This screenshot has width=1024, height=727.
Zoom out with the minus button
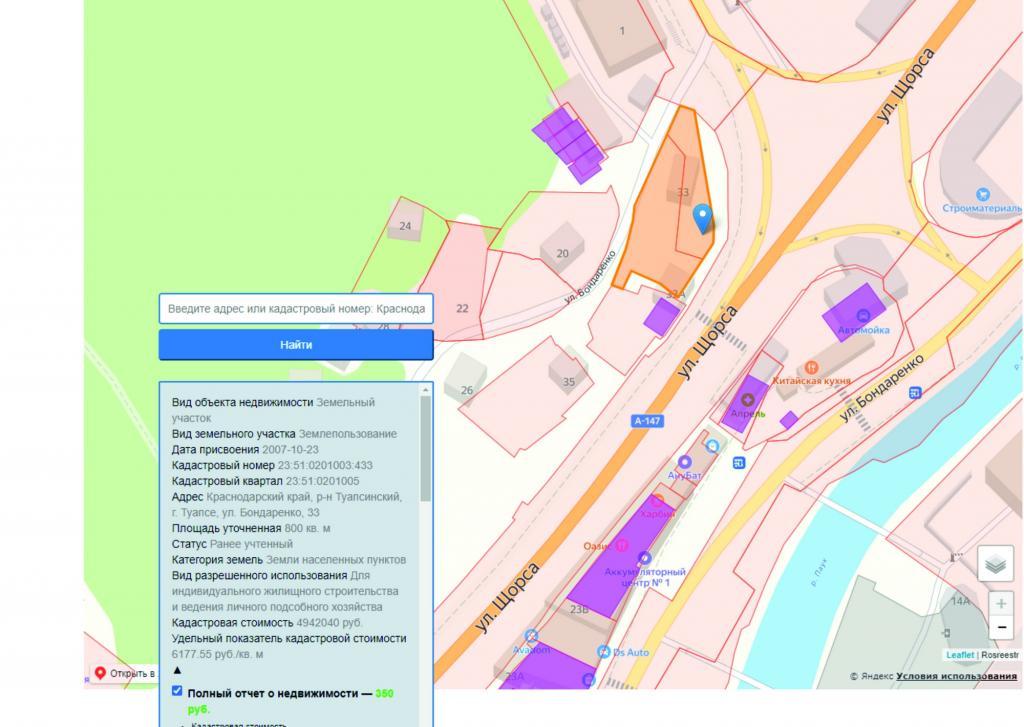tap(1001, 628)
